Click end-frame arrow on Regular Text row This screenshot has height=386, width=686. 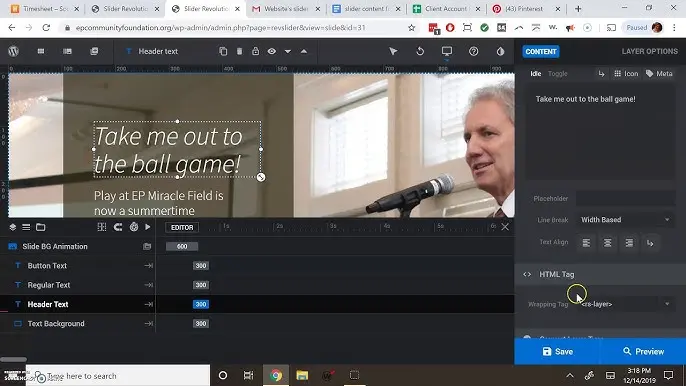(149, 285)
